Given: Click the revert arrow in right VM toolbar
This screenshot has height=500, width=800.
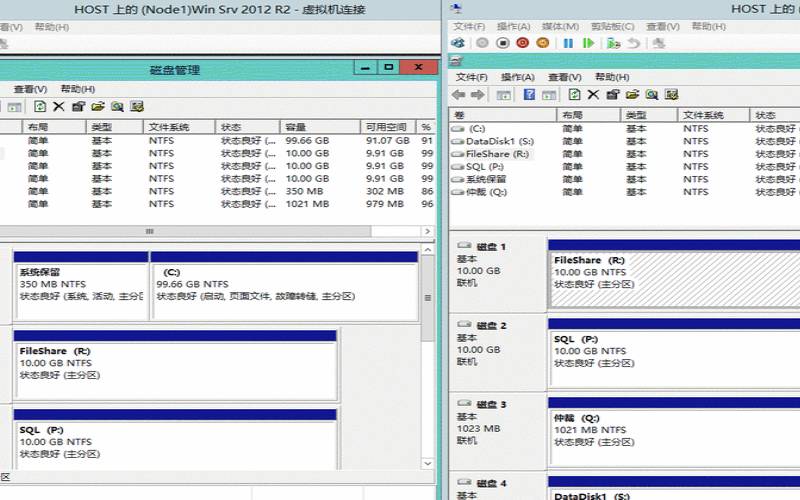Looking at the screenshot, I should pos(634,43).
